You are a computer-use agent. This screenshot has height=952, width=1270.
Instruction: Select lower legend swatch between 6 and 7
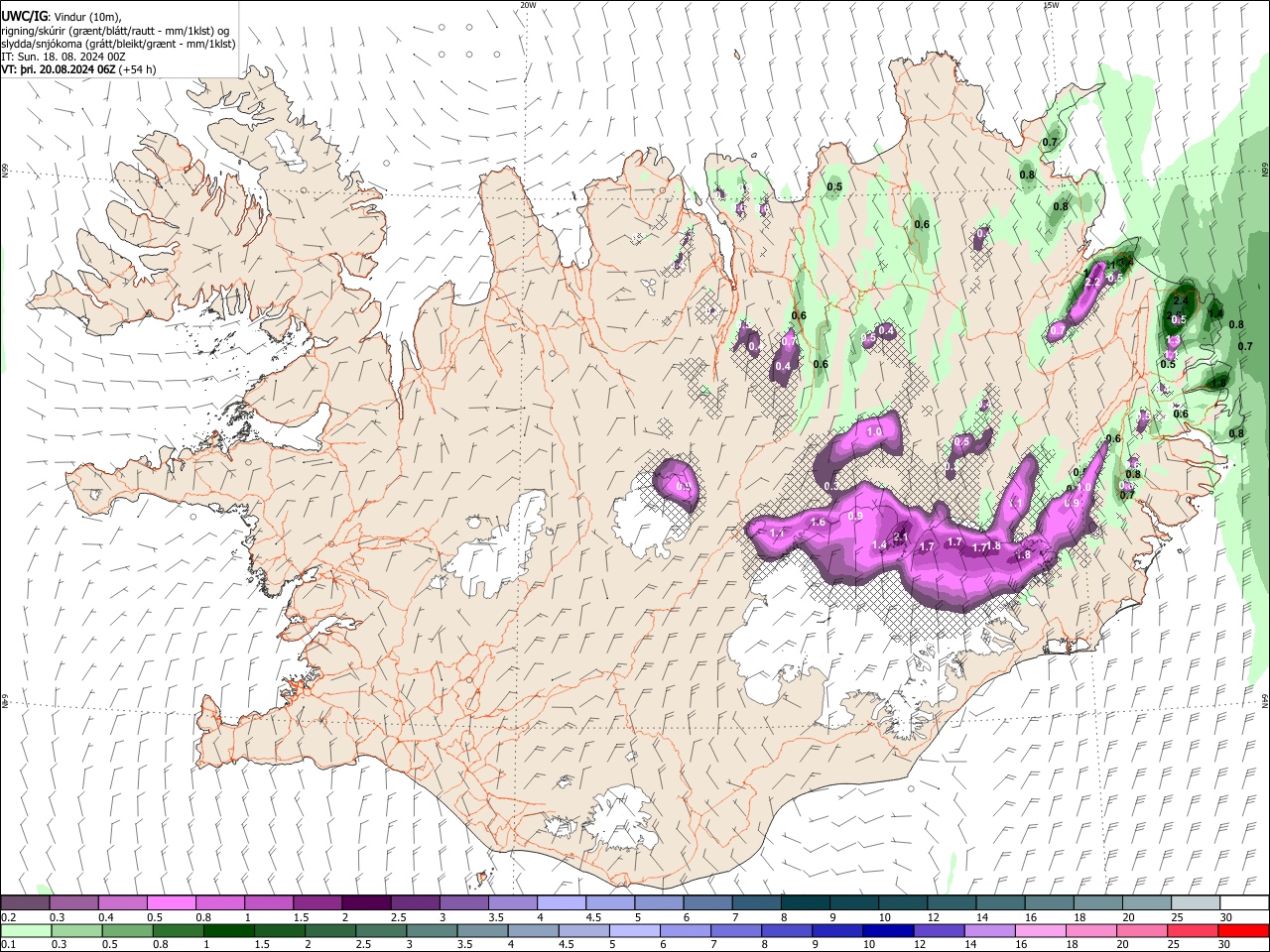click(686, 930)
